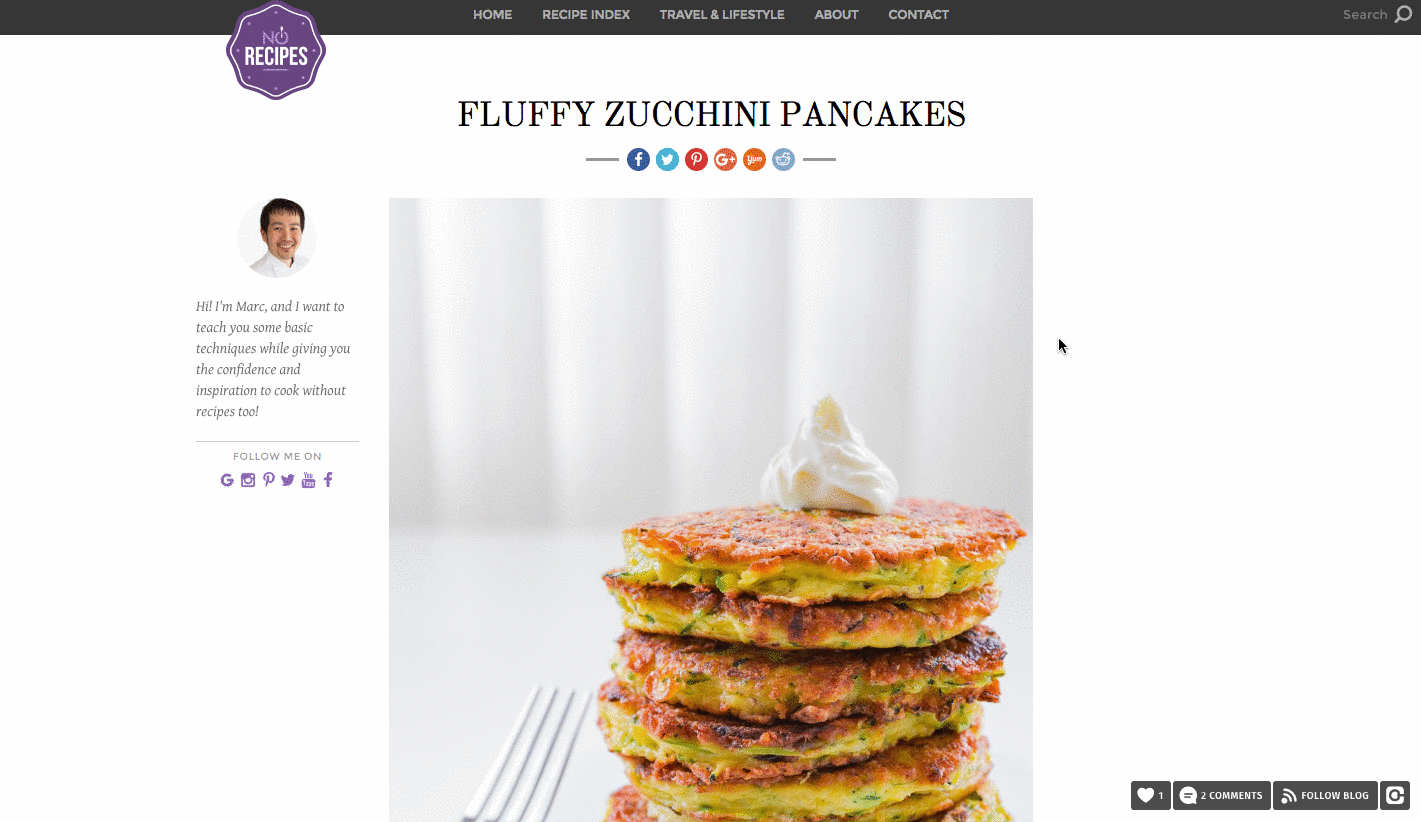View the 2 Comments
Image resolution: width=1421 pixels, height=822 pixels.
[1222, 796]
